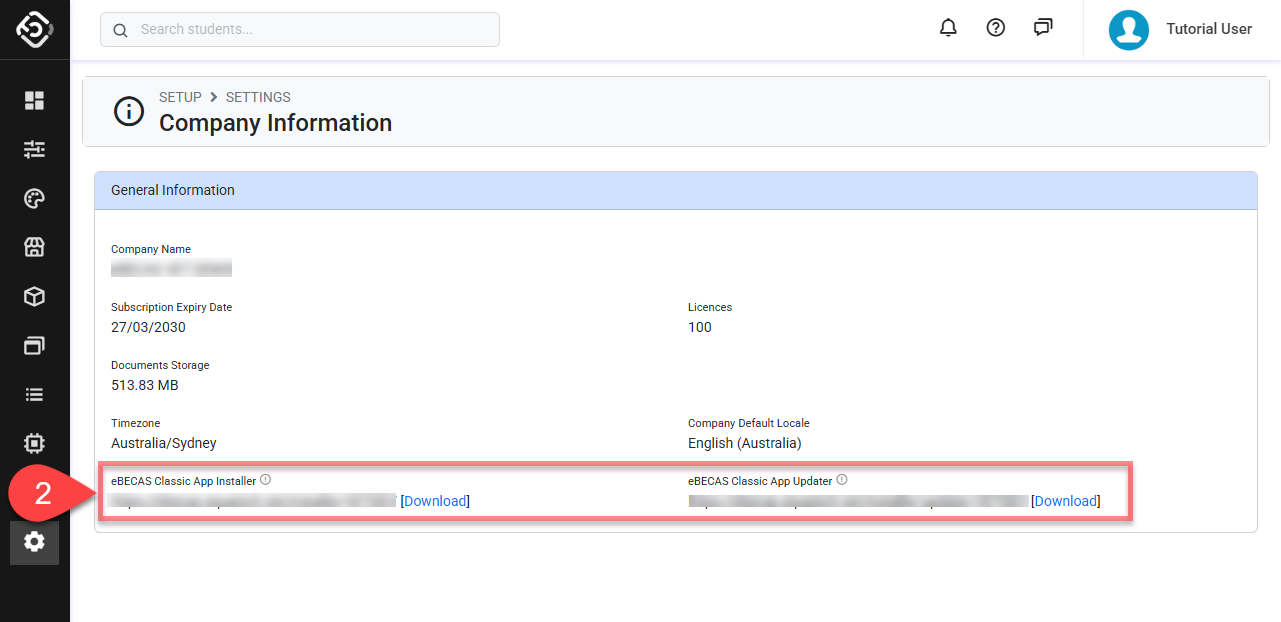Open the Tutorial User account menu
This screenshot has height=622, width=1281.
1208,29
